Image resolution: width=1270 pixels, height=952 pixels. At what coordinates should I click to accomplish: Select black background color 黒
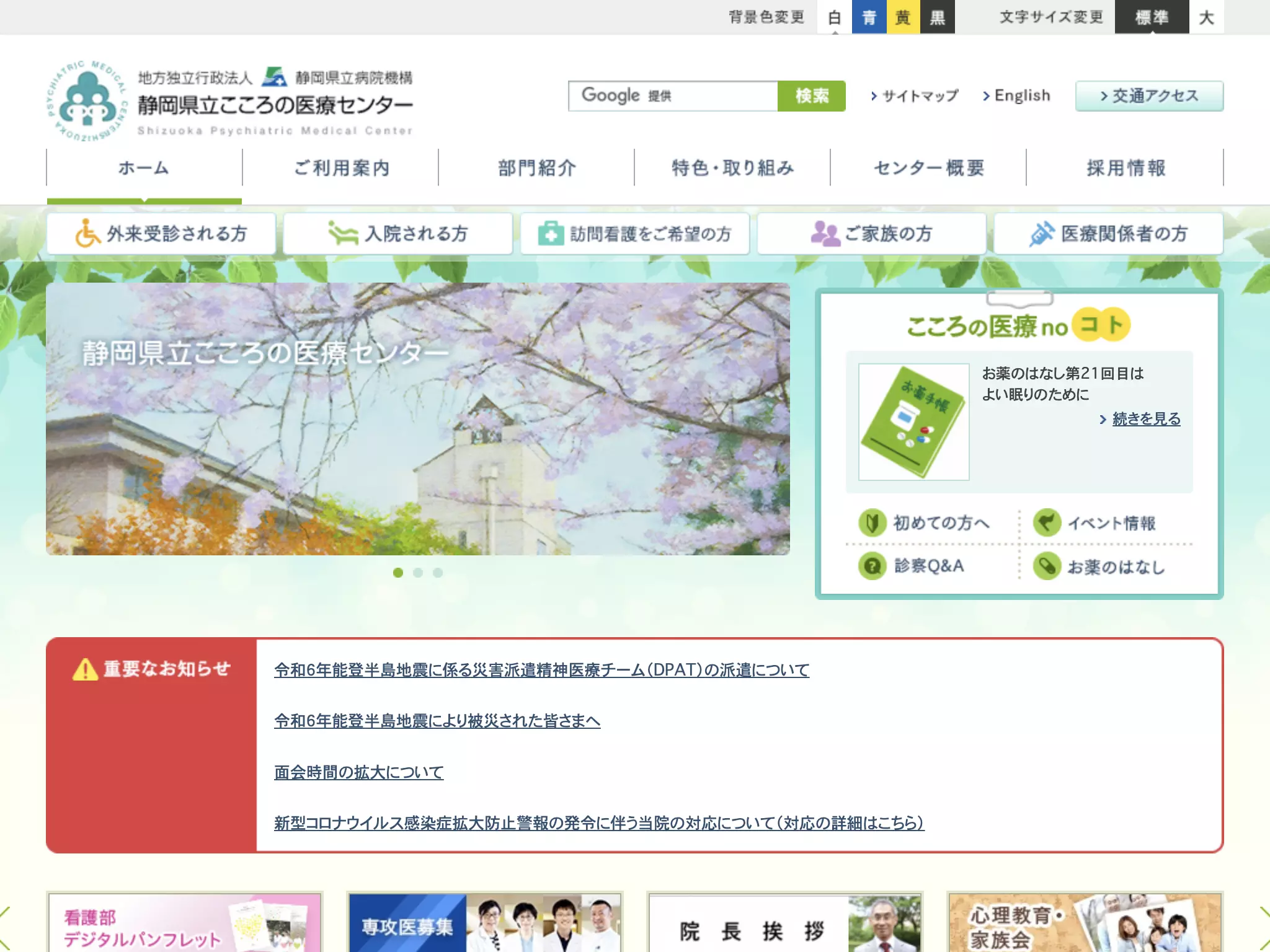coord(938,17)
